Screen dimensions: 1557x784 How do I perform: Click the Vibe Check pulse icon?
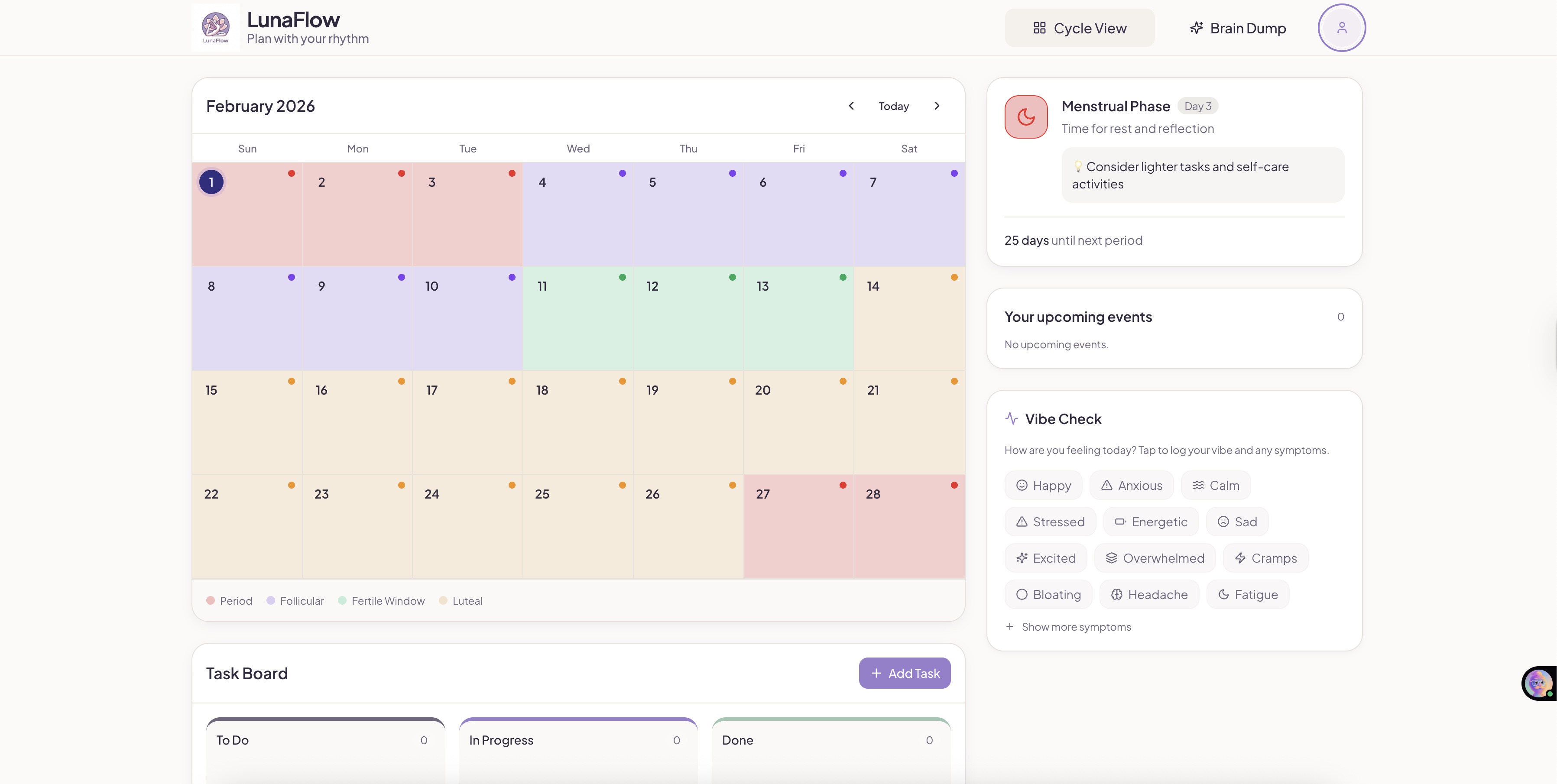(1011, 418)
